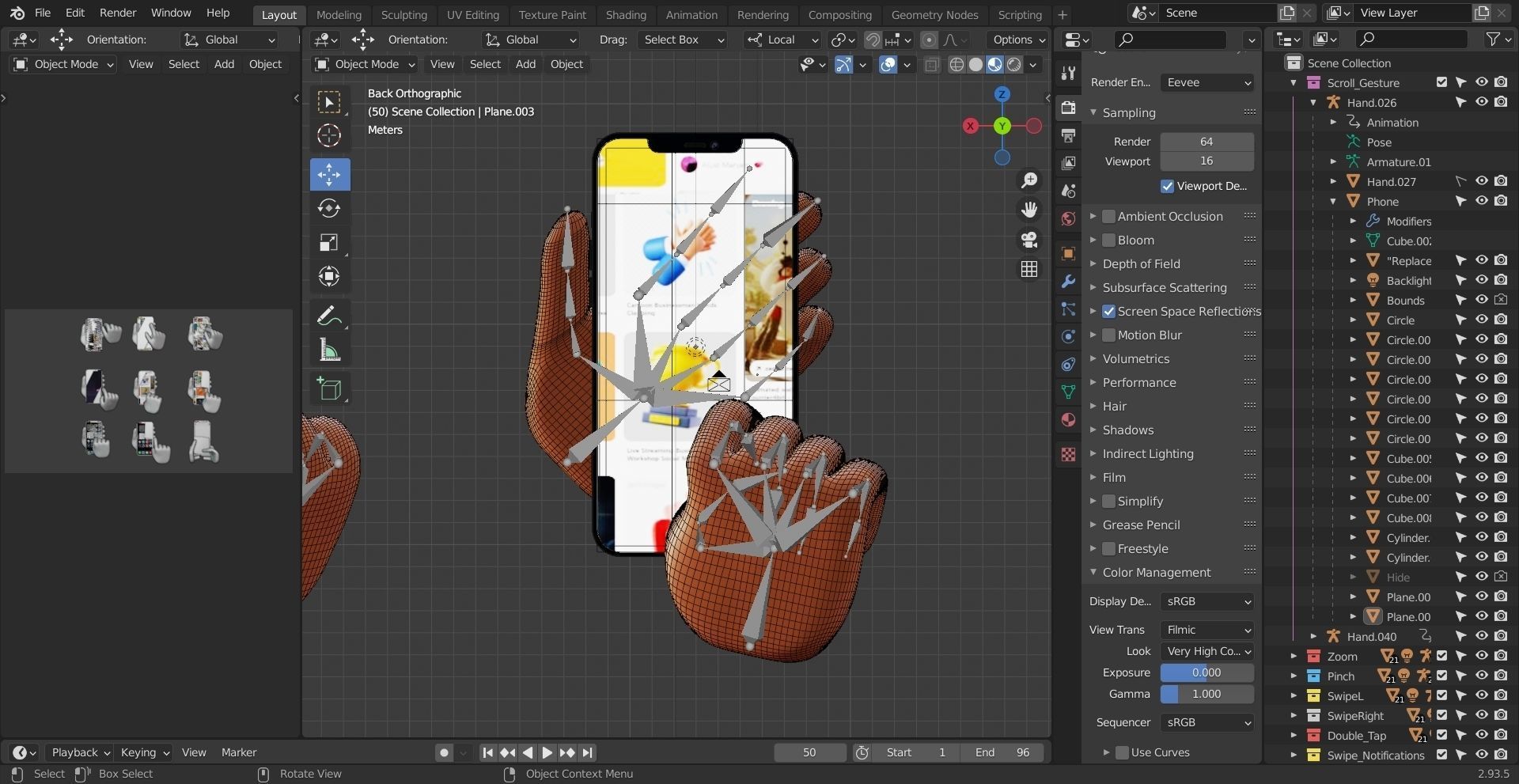The image size is (1519, 784).
Task: Open Material properties tab icon
Action: coord(1068,419)
